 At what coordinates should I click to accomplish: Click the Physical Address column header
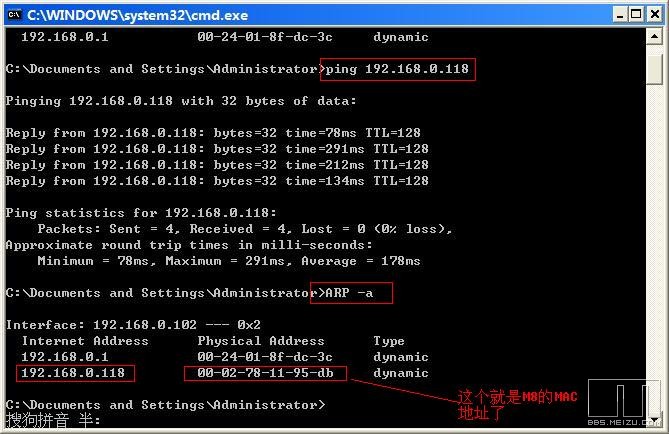point(260,341)
